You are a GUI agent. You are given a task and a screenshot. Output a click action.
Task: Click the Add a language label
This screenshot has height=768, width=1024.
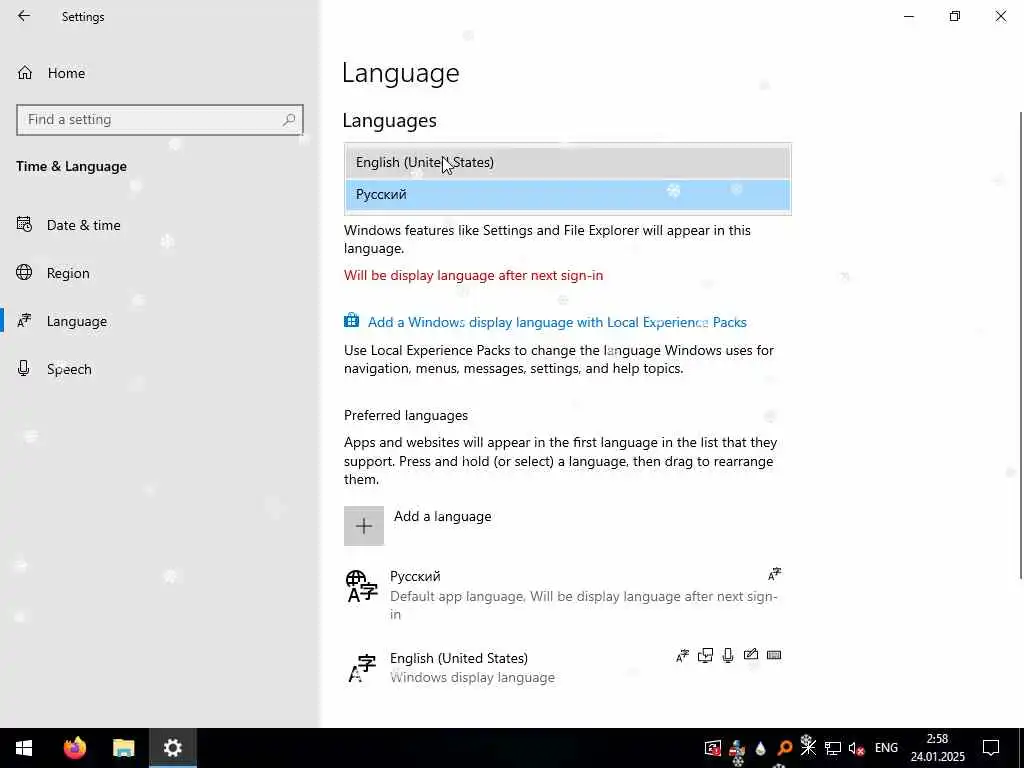[443, 516]
